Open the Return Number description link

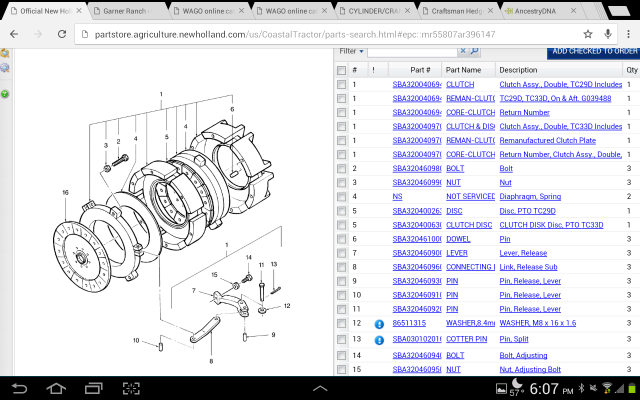524,112
